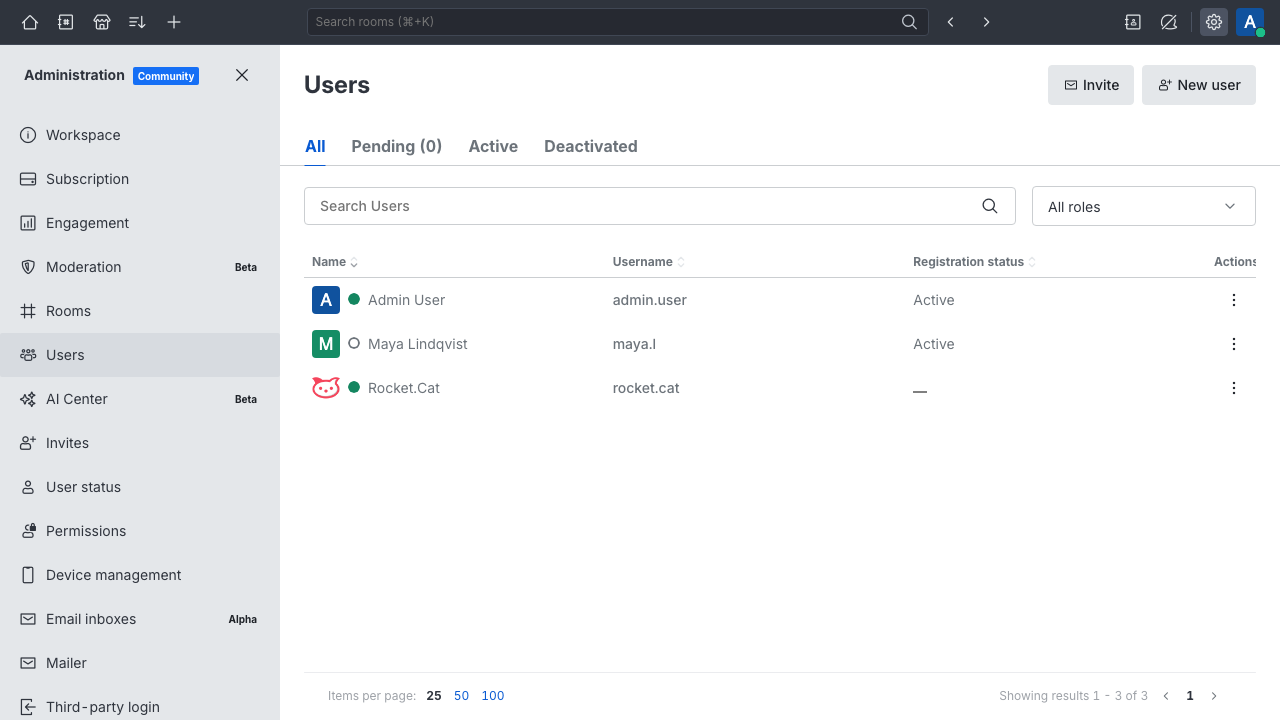1280x720 pixels.
Task: Close the Administration sidebar
Action: pyautogui.click(x=242, y=75)
